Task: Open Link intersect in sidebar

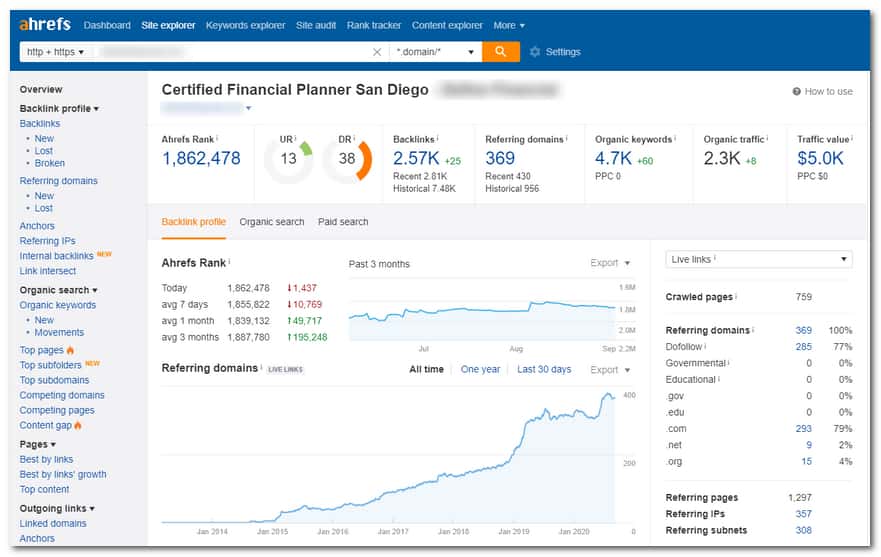Action: tap(48, 271)
